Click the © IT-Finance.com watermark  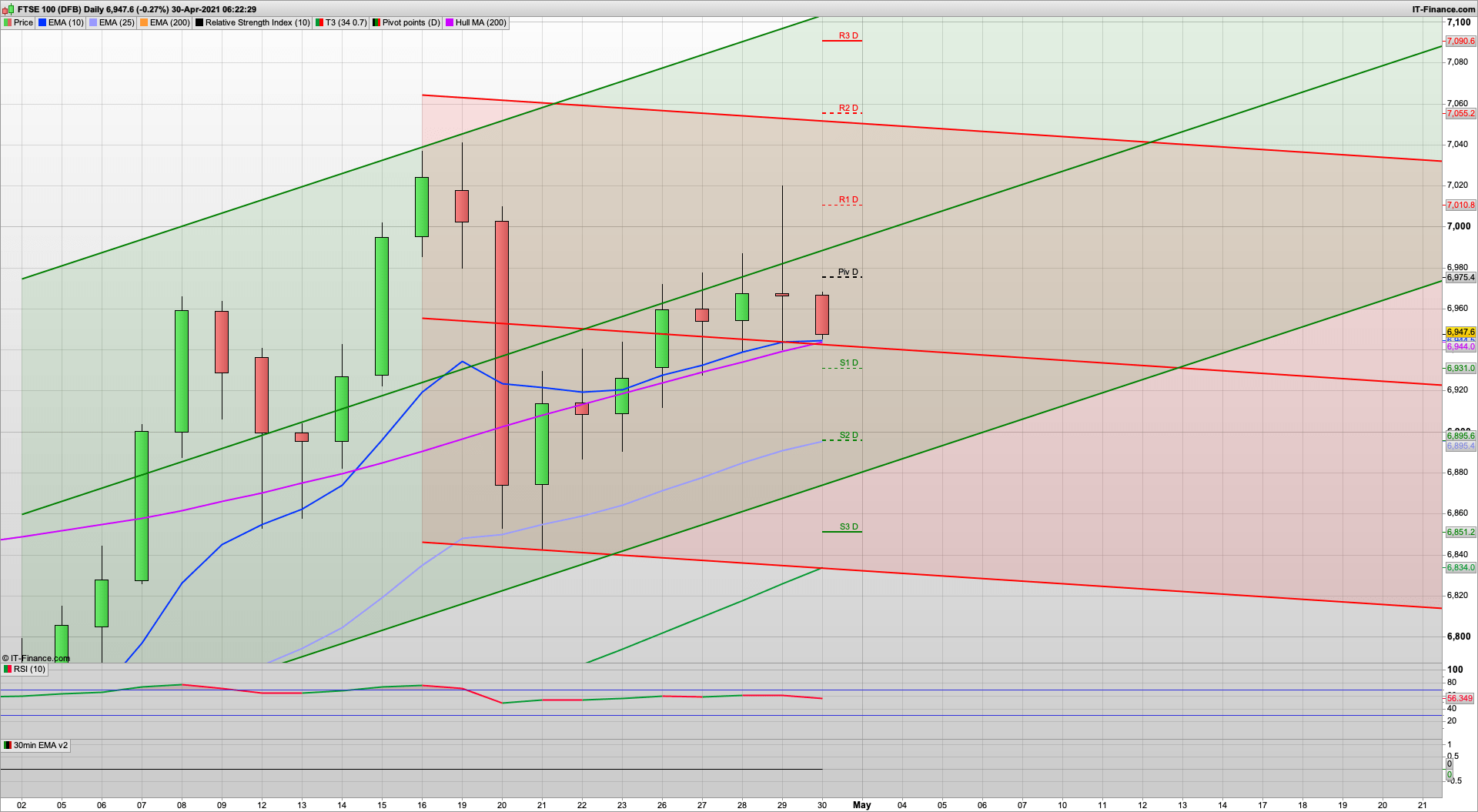[37, 658]
